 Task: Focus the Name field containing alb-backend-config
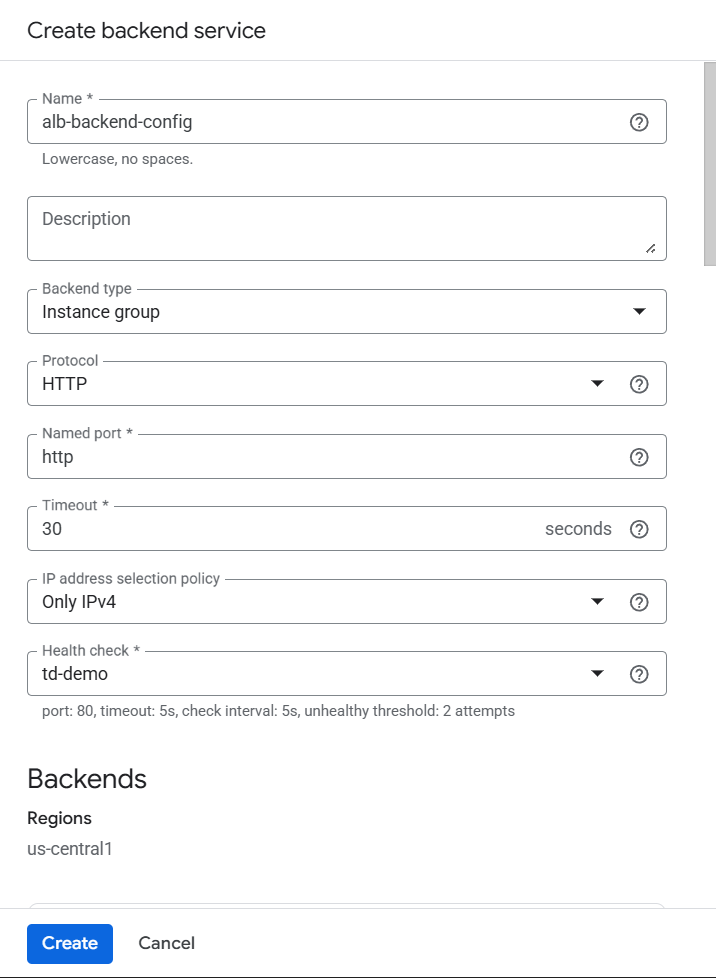(x=320, y=122)
